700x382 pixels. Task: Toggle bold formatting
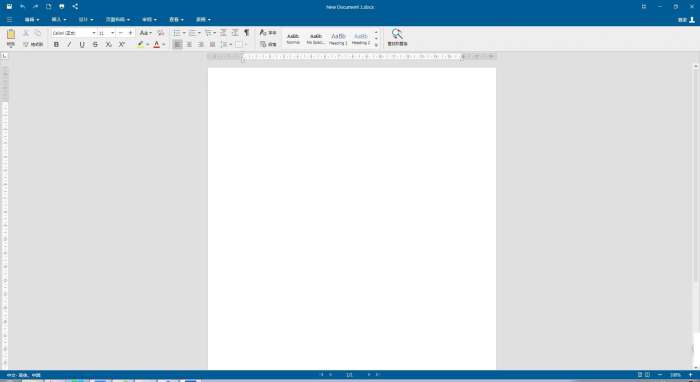(x=56, y=45)
